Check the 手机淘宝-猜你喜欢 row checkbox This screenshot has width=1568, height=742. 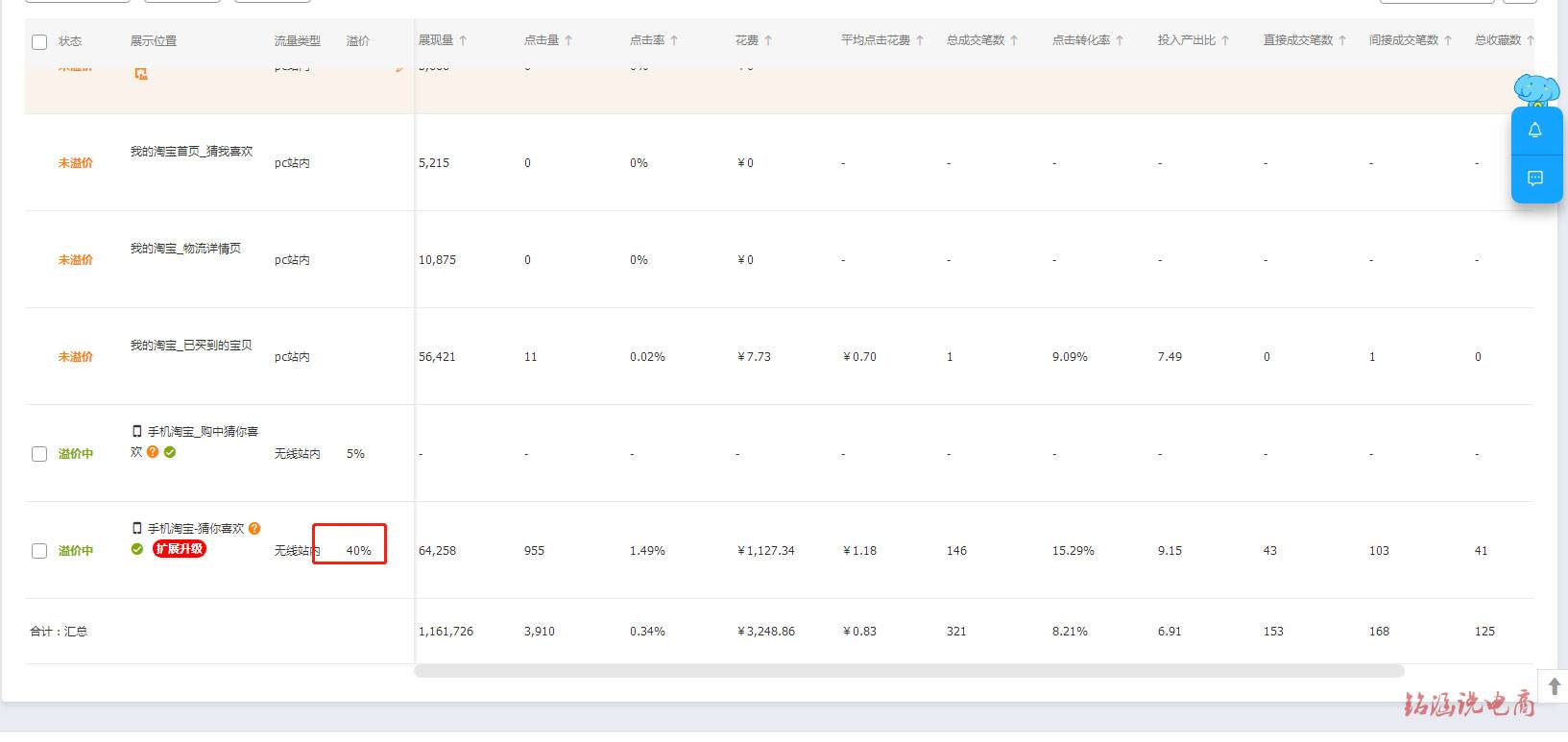coord(39,551)
